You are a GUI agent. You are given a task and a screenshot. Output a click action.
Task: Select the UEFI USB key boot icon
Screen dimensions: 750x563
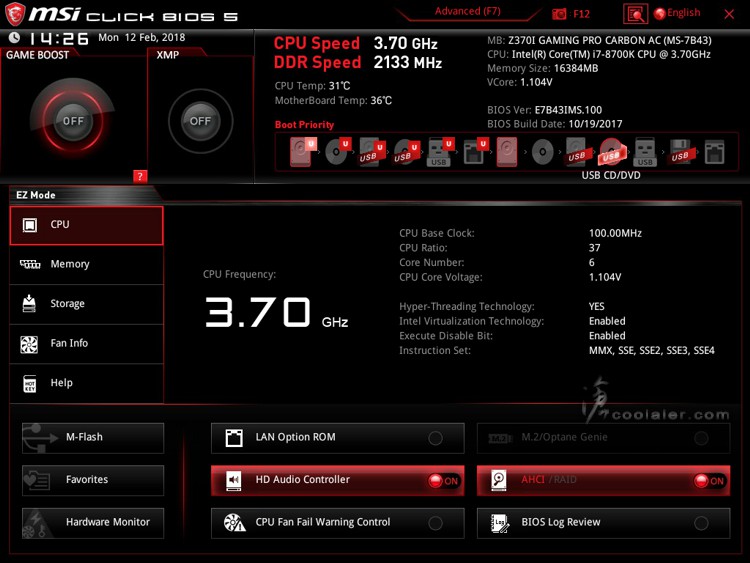pyautogui.click(x=440, y=152)
